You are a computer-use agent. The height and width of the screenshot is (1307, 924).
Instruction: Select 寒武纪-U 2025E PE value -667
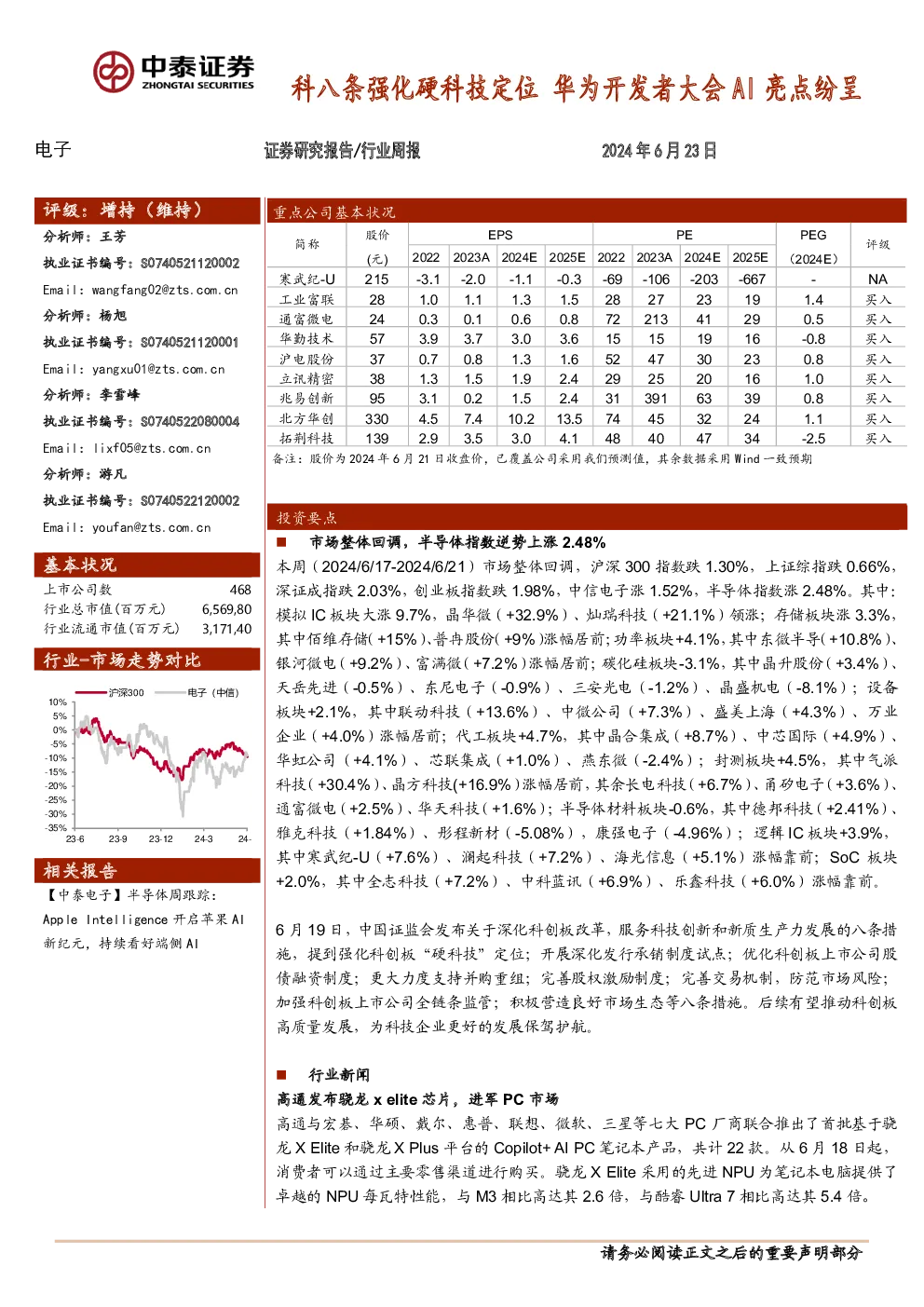click(x=752, y=279)
